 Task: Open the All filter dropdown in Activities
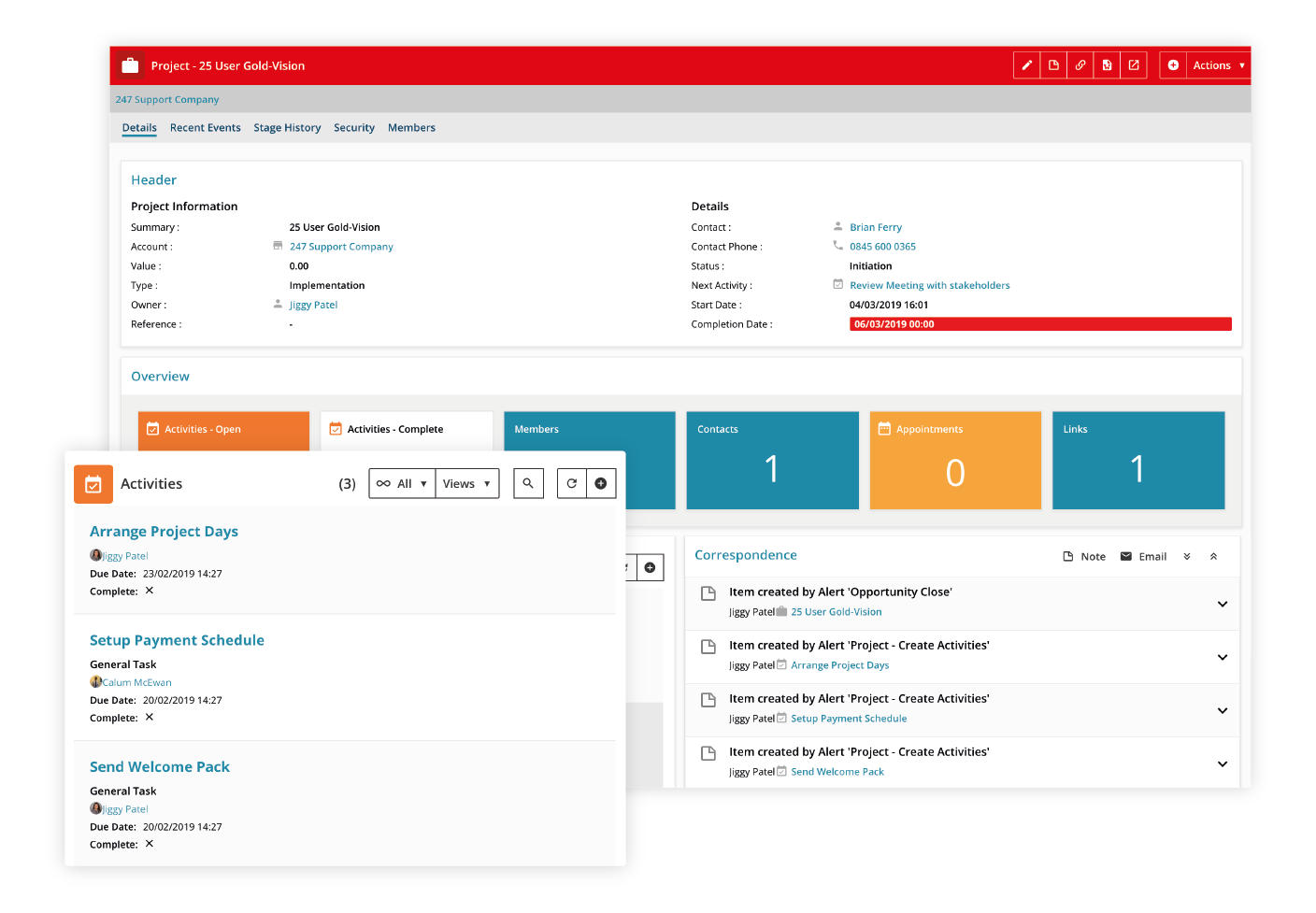[402, 483]
